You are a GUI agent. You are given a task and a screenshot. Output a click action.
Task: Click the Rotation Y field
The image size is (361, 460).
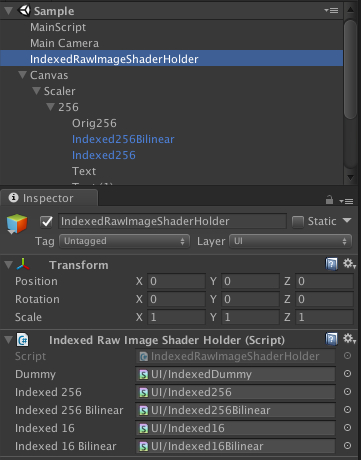pos(251,299)
